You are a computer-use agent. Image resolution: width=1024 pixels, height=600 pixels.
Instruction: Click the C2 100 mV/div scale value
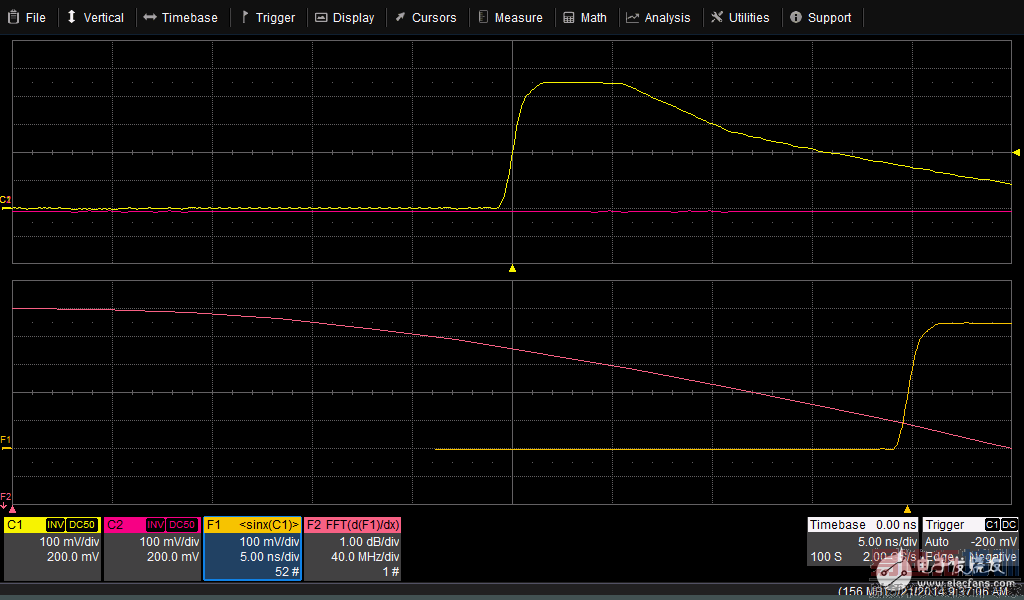click(169, 542)
